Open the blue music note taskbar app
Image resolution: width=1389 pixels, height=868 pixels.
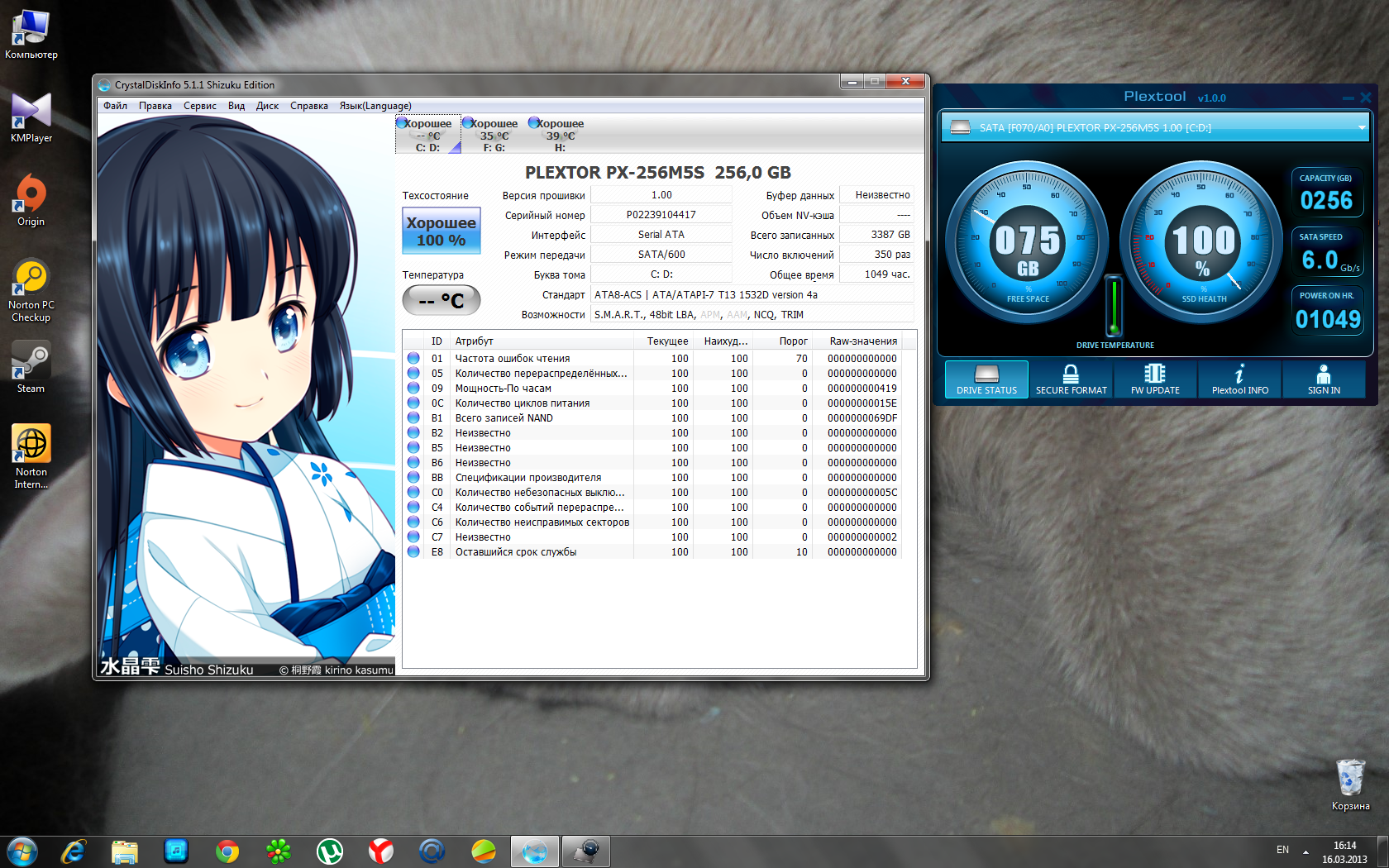(x=176, y=851)
